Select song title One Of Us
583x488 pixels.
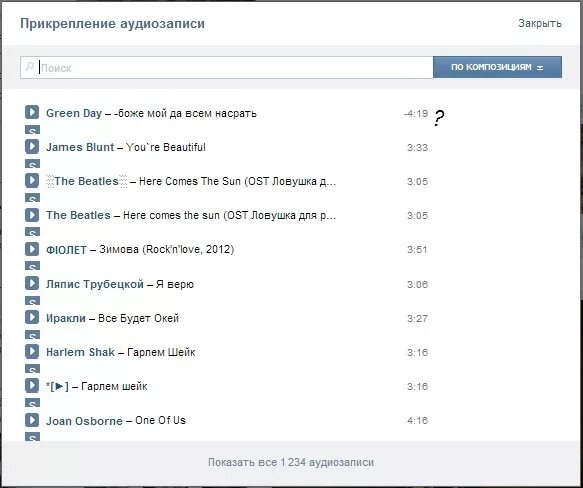point(160,420)
